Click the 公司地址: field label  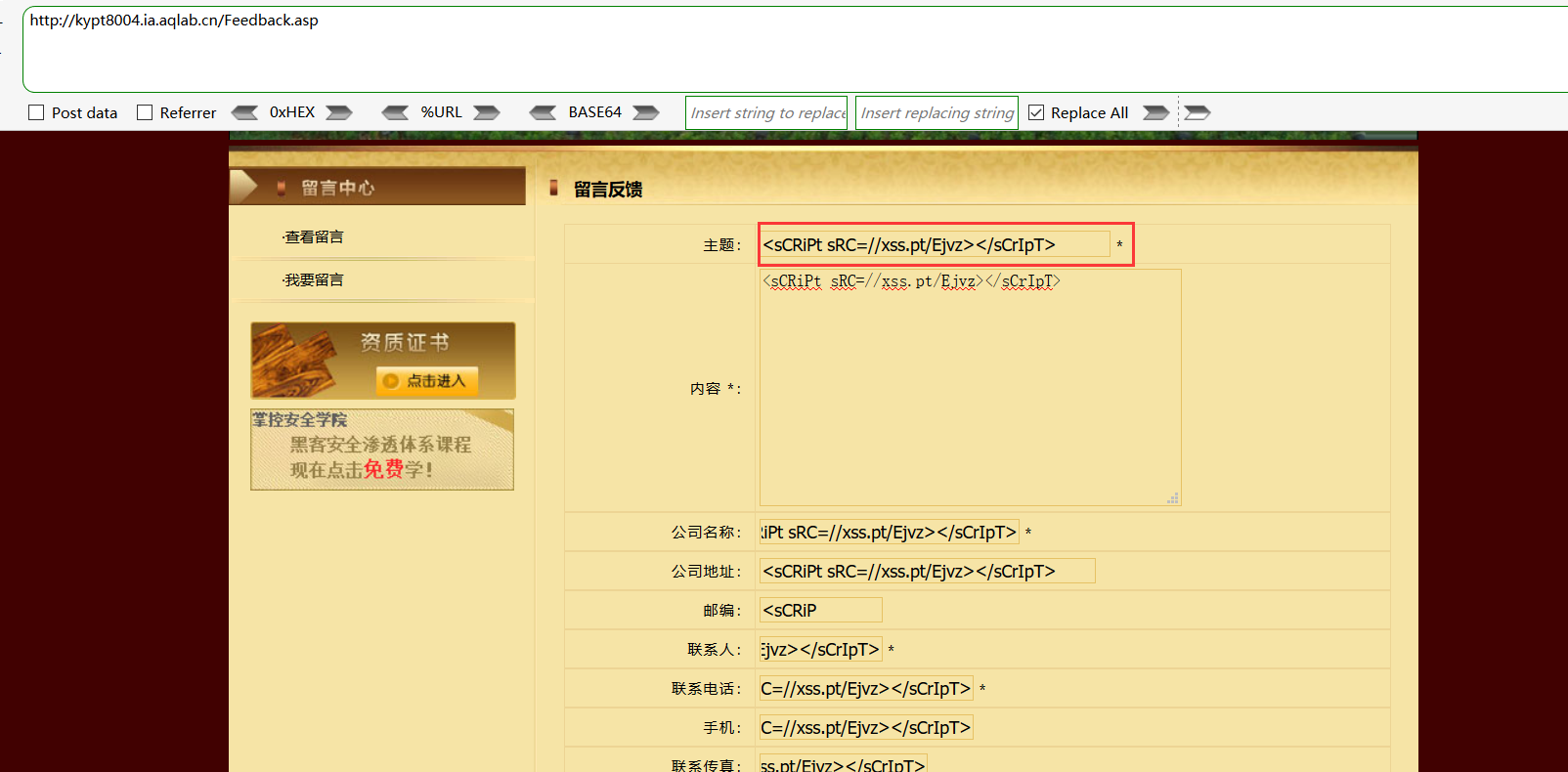[x=706, y=572]
